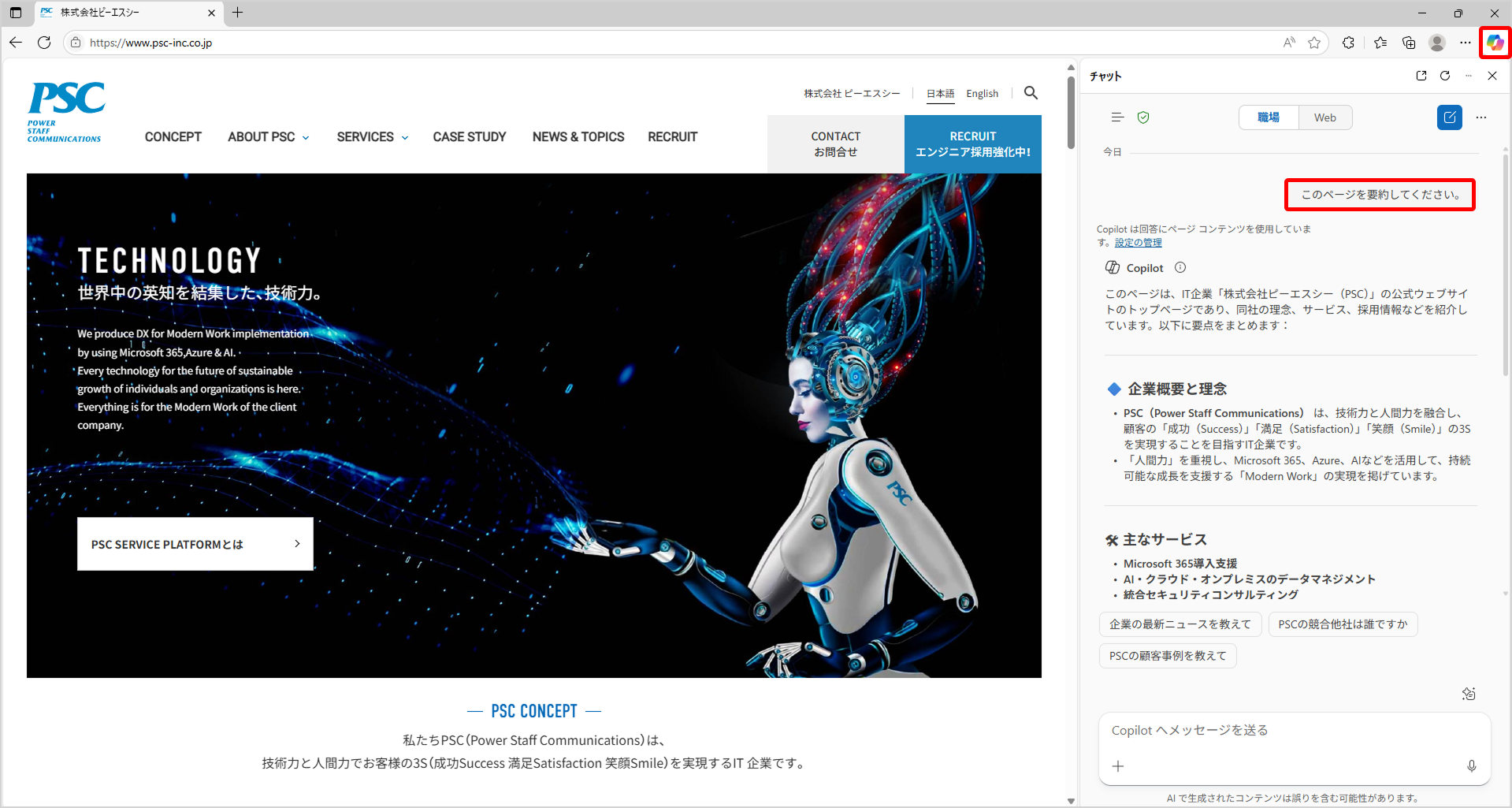Switch Copilot to Web mode
The image size is (1512, 808).
pos(1324,117)
